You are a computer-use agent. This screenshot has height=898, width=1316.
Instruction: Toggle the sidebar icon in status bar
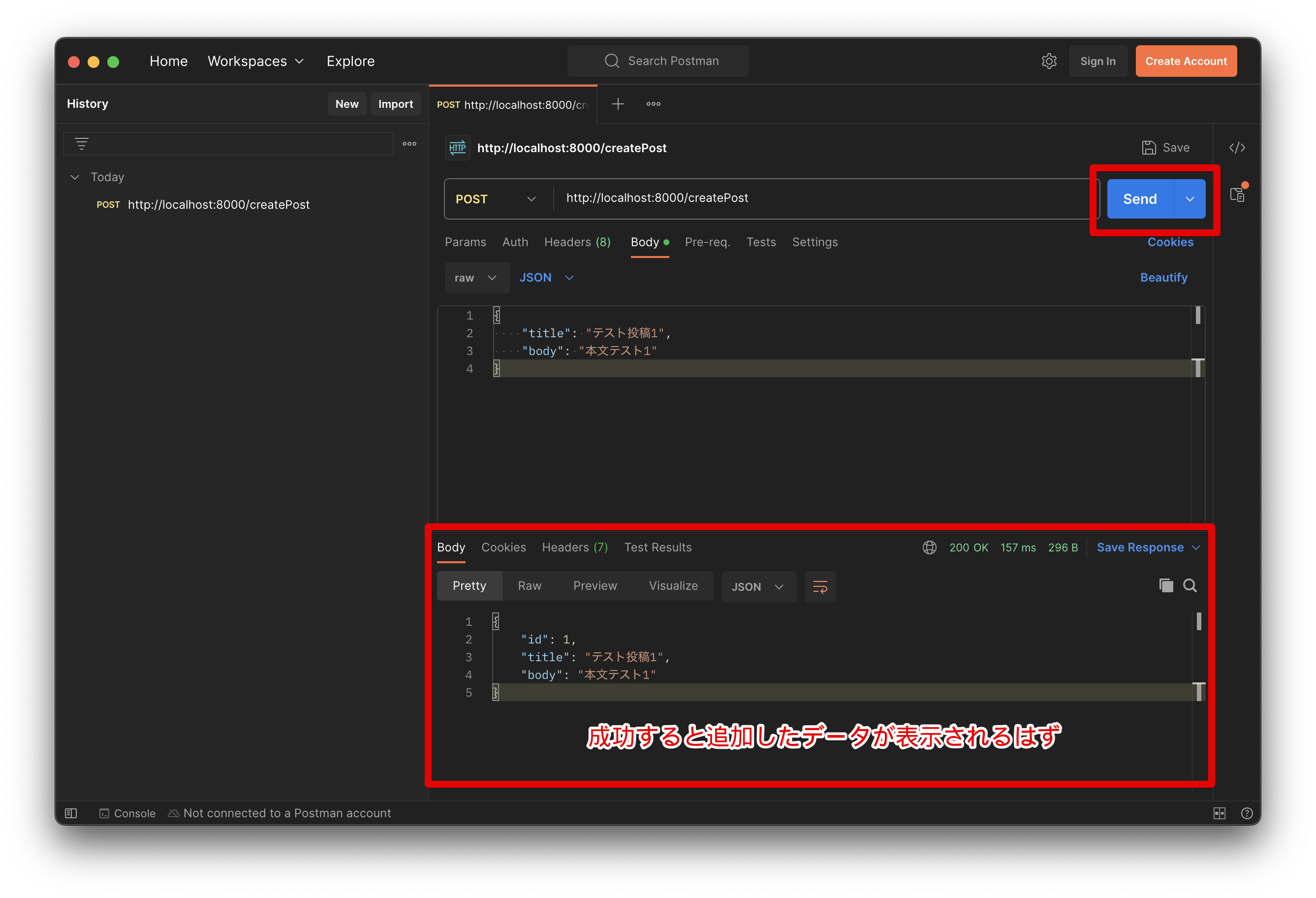click(x=71, y=813)
